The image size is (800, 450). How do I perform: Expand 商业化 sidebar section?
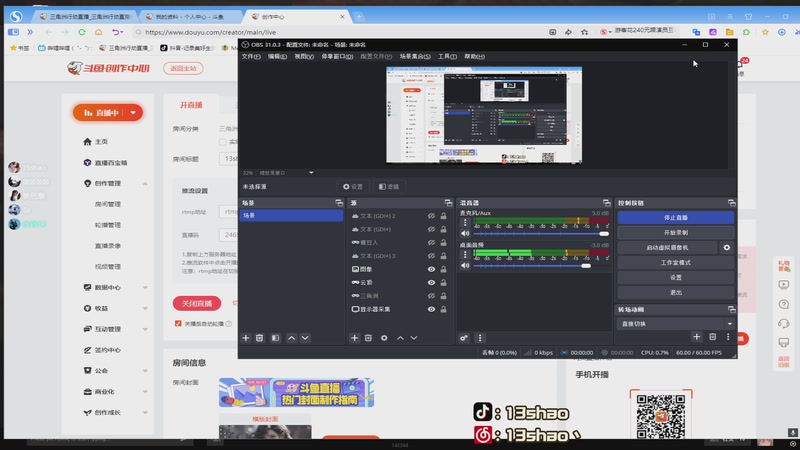tap(145, 392)
